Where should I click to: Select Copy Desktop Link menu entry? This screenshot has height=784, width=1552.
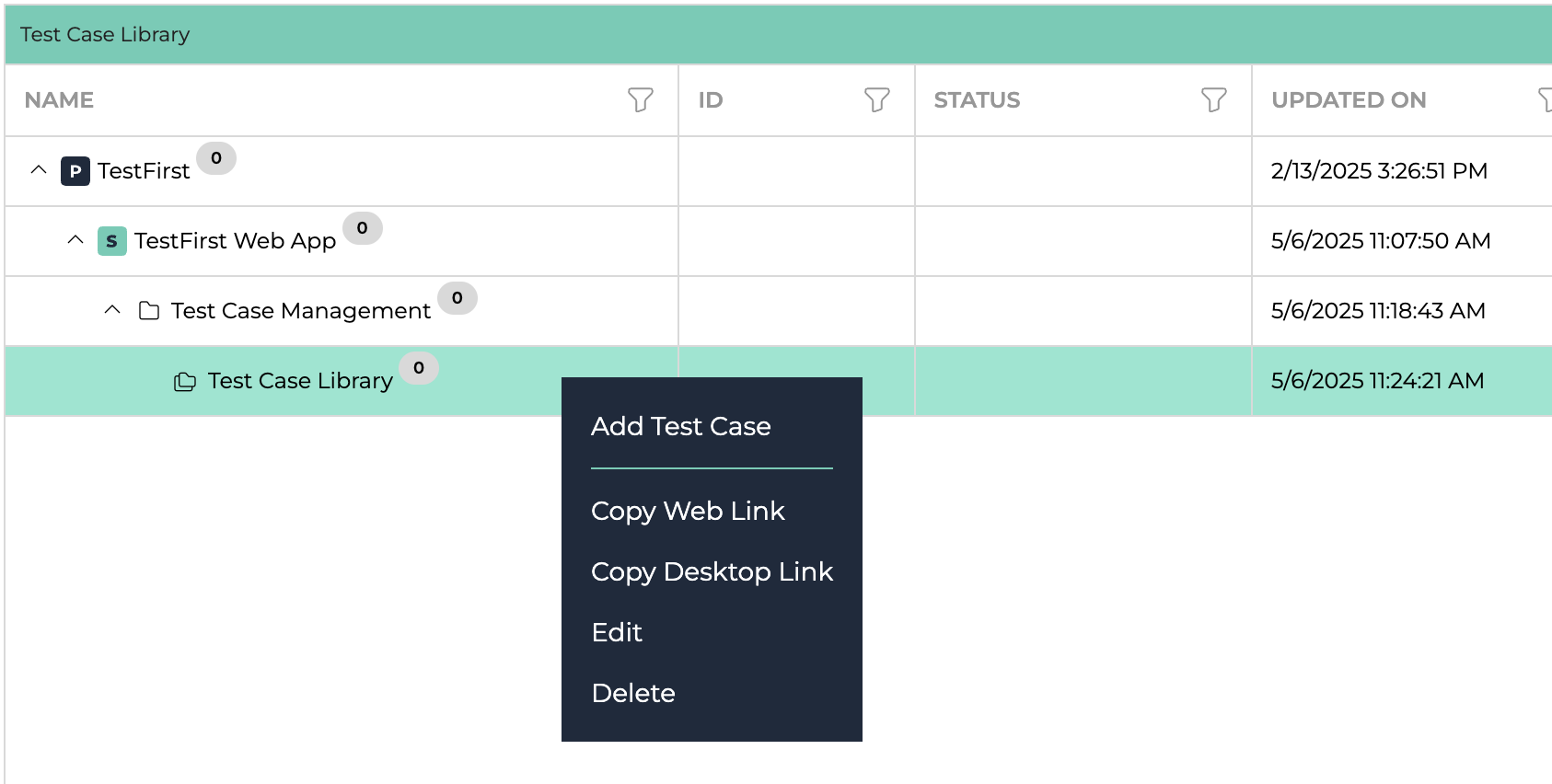(x=712, y=571)
